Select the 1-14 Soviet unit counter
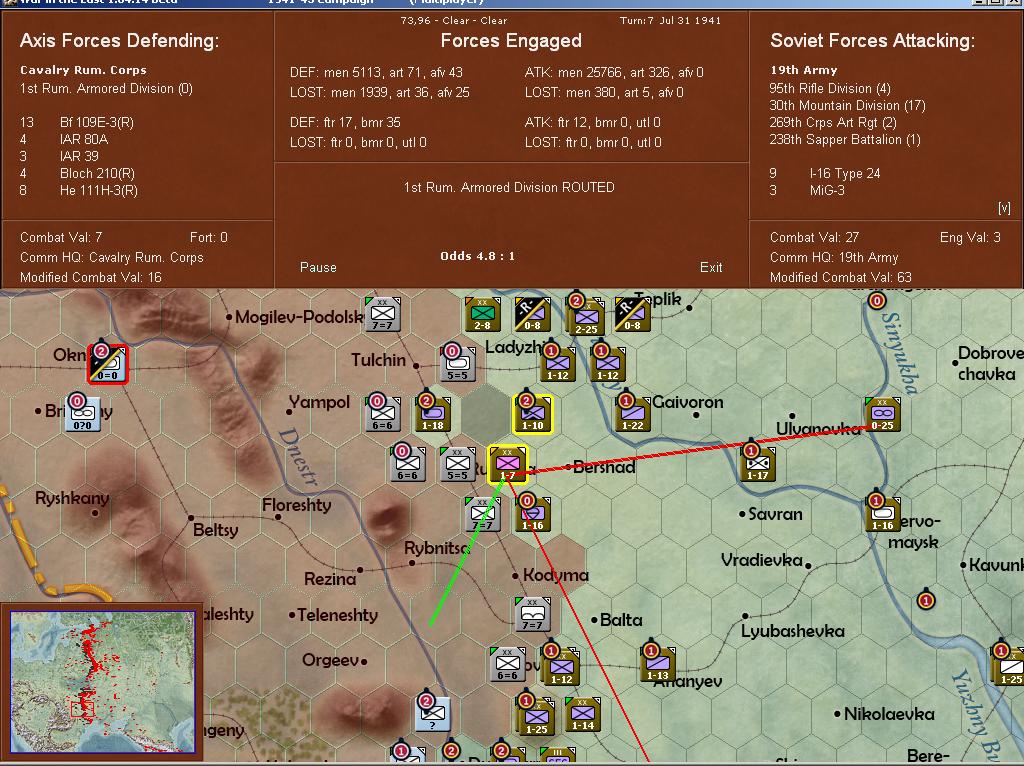 click(583, 714)
